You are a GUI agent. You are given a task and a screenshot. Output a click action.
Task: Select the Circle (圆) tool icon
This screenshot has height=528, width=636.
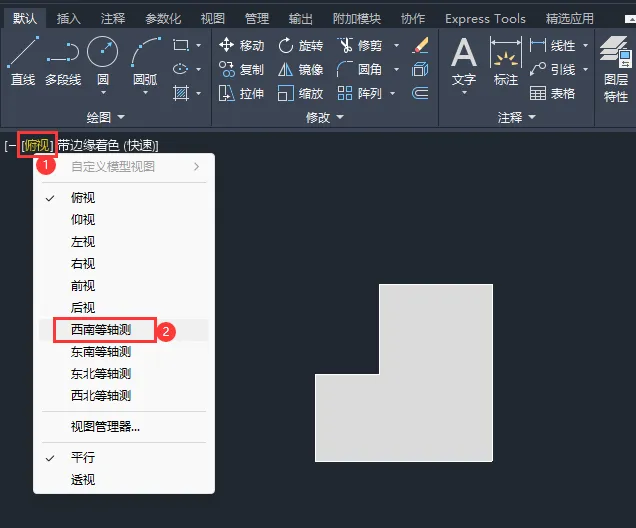tap(103, 52)
